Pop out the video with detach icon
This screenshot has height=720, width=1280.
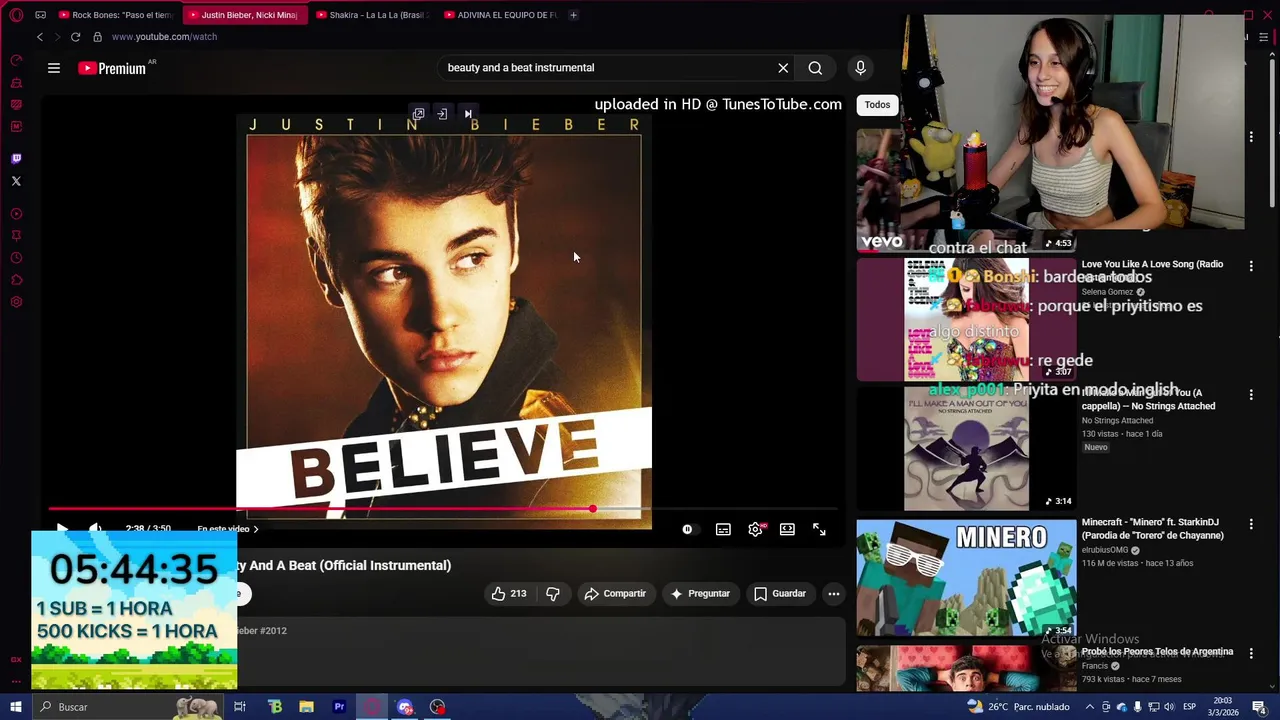(x=419, y=114)
